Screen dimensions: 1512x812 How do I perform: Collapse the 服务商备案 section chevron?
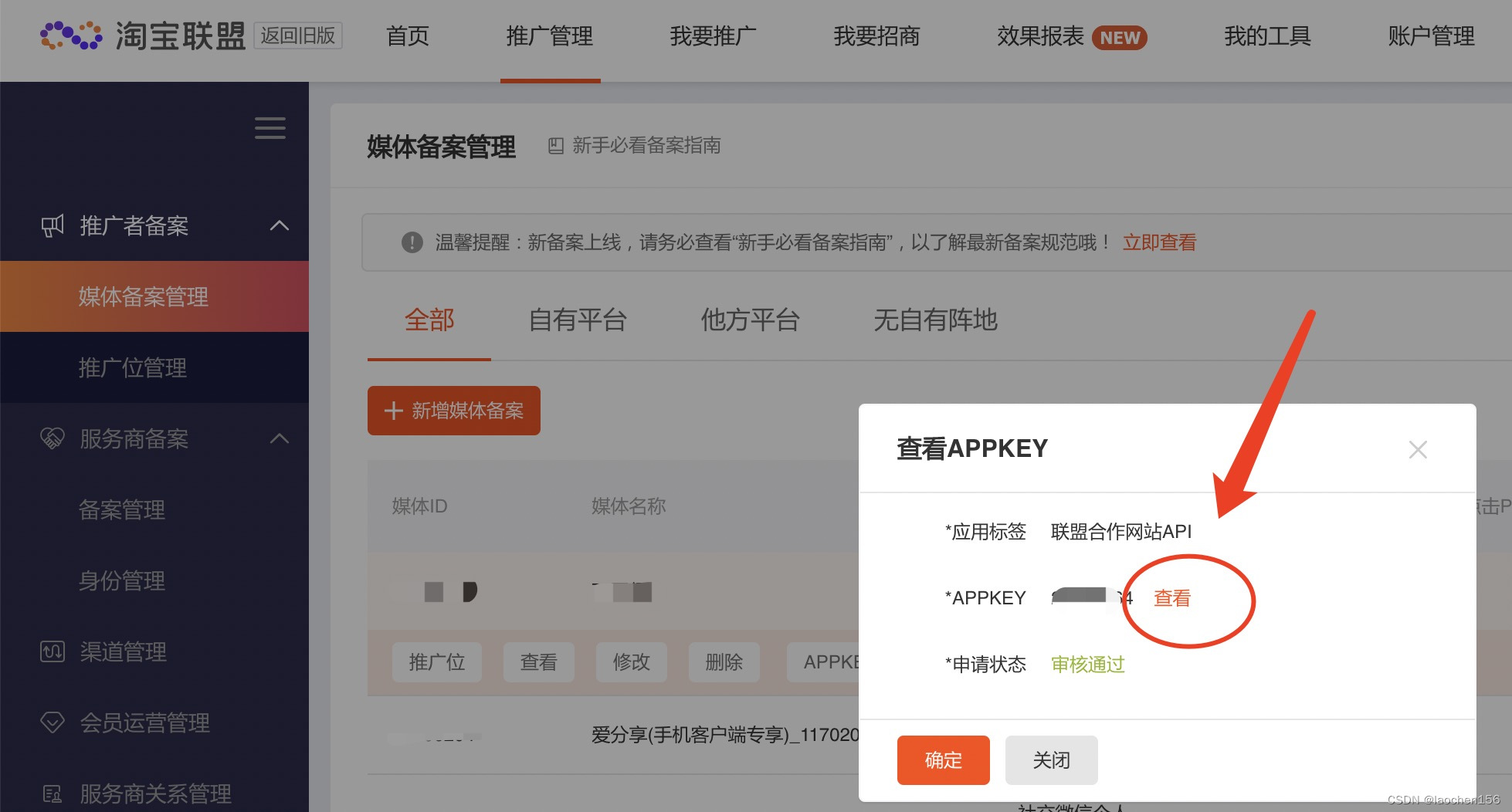280,438
